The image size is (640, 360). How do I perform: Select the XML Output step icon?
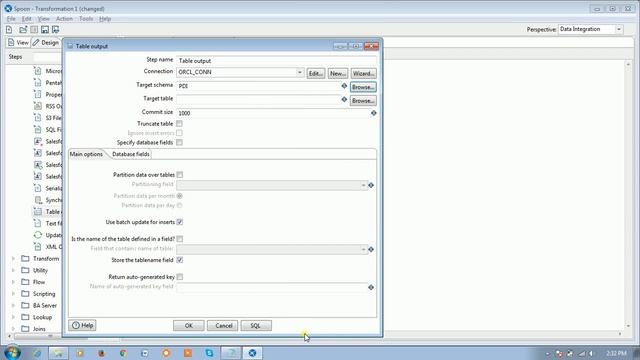click(38, 247)
